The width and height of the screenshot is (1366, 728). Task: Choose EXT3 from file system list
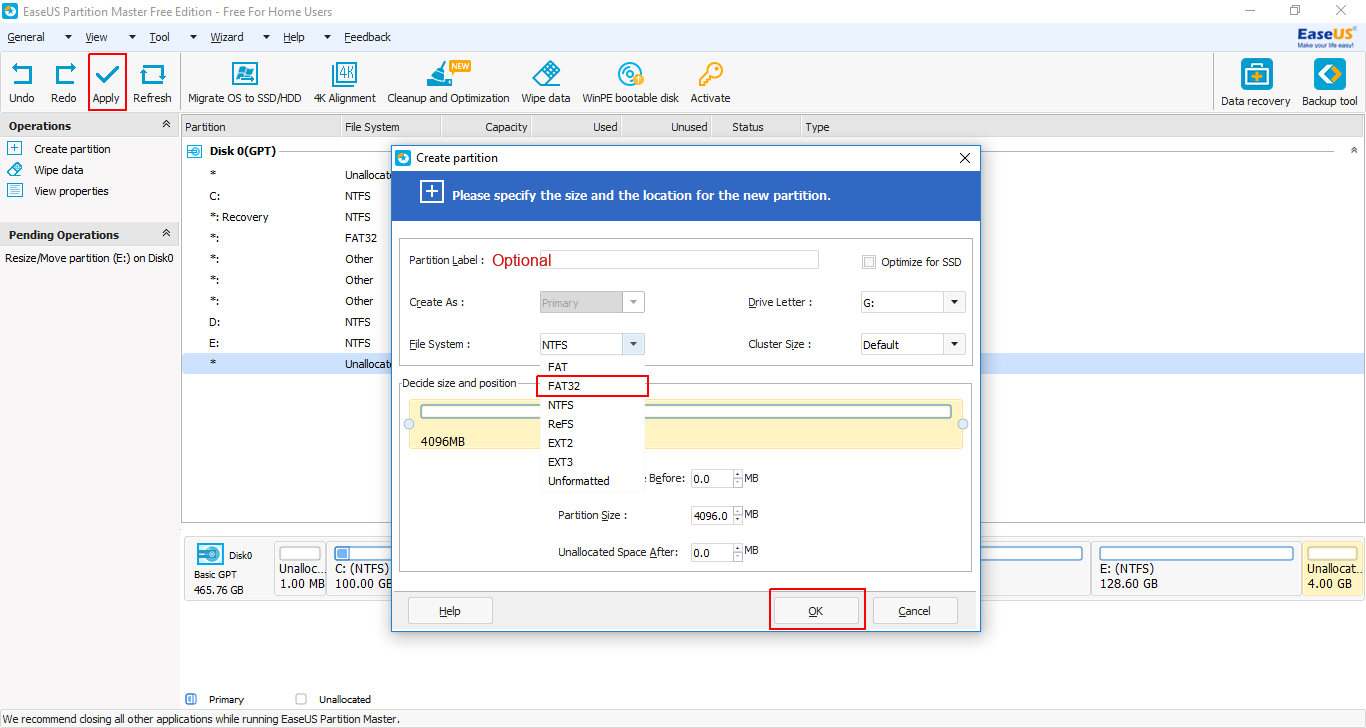(592, 462)
